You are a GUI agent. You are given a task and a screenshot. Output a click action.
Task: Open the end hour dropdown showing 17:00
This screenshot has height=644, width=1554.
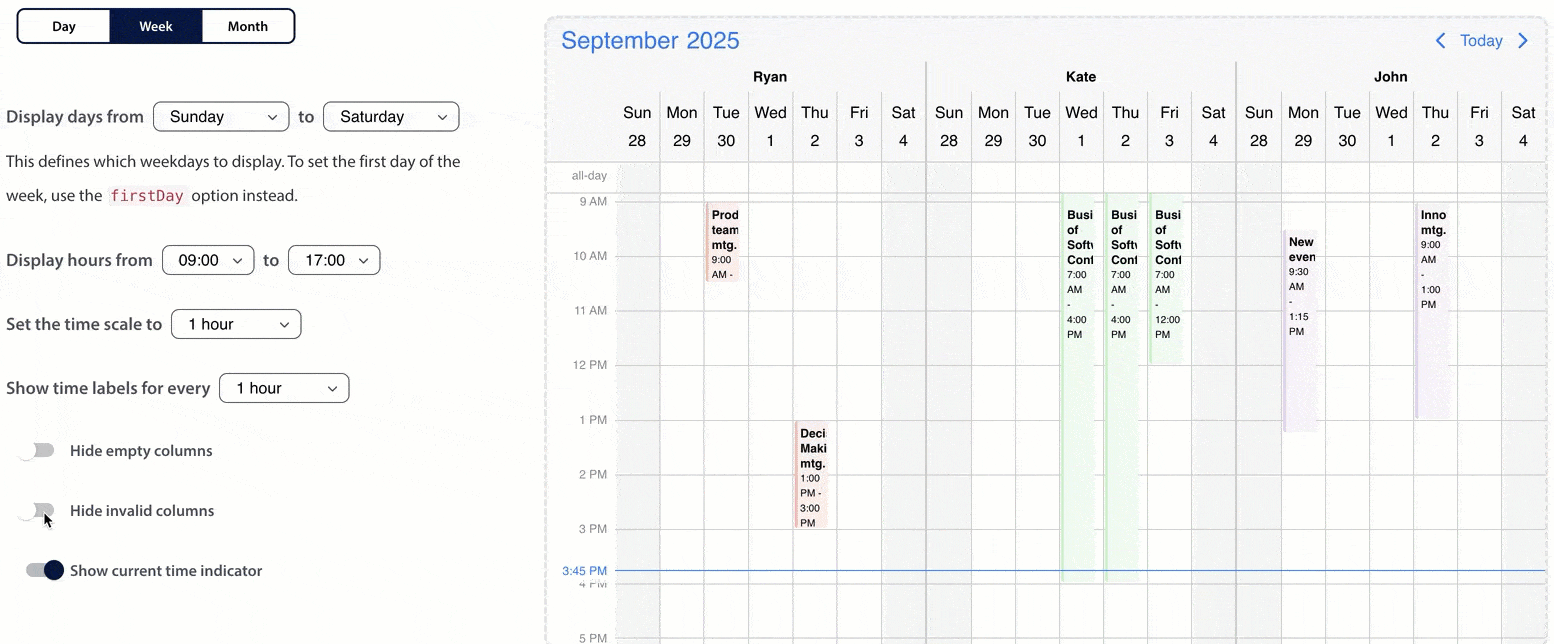(334, 260)
